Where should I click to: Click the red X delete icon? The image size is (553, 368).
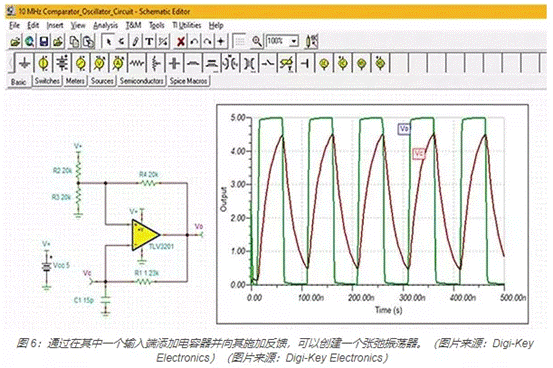pos(181,42)
